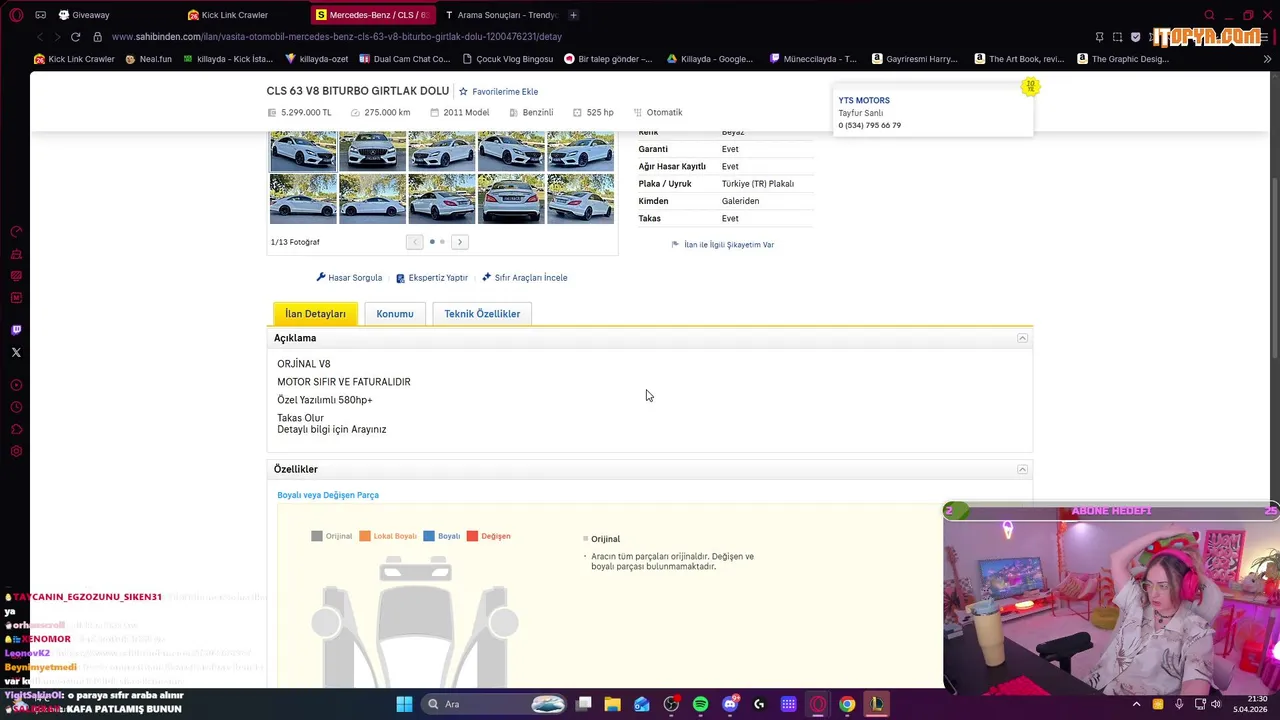Open Discord from the taskbar

730,704
